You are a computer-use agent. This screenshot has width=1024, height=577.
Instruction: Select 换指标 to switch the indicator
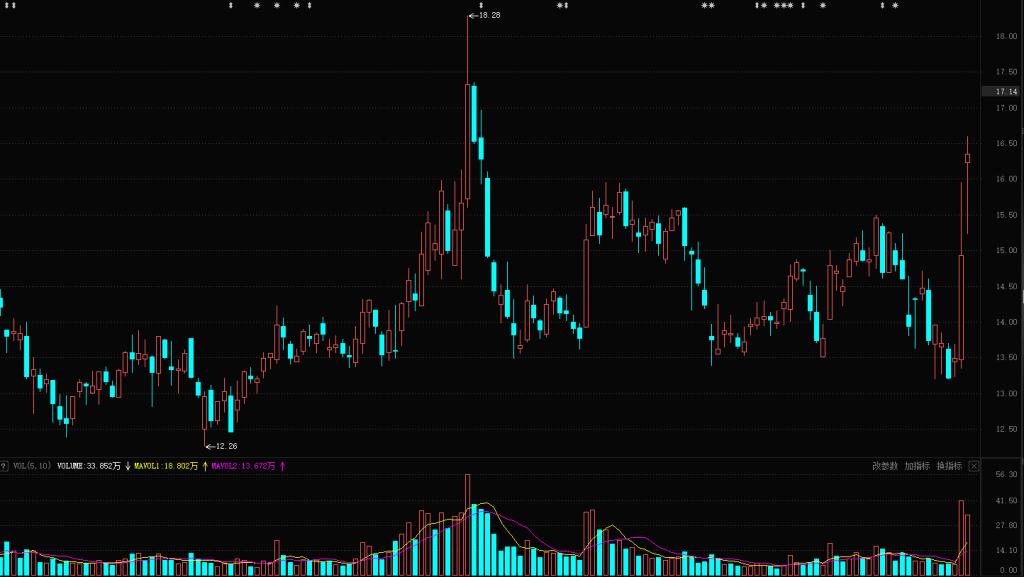[x=949, y=466]
